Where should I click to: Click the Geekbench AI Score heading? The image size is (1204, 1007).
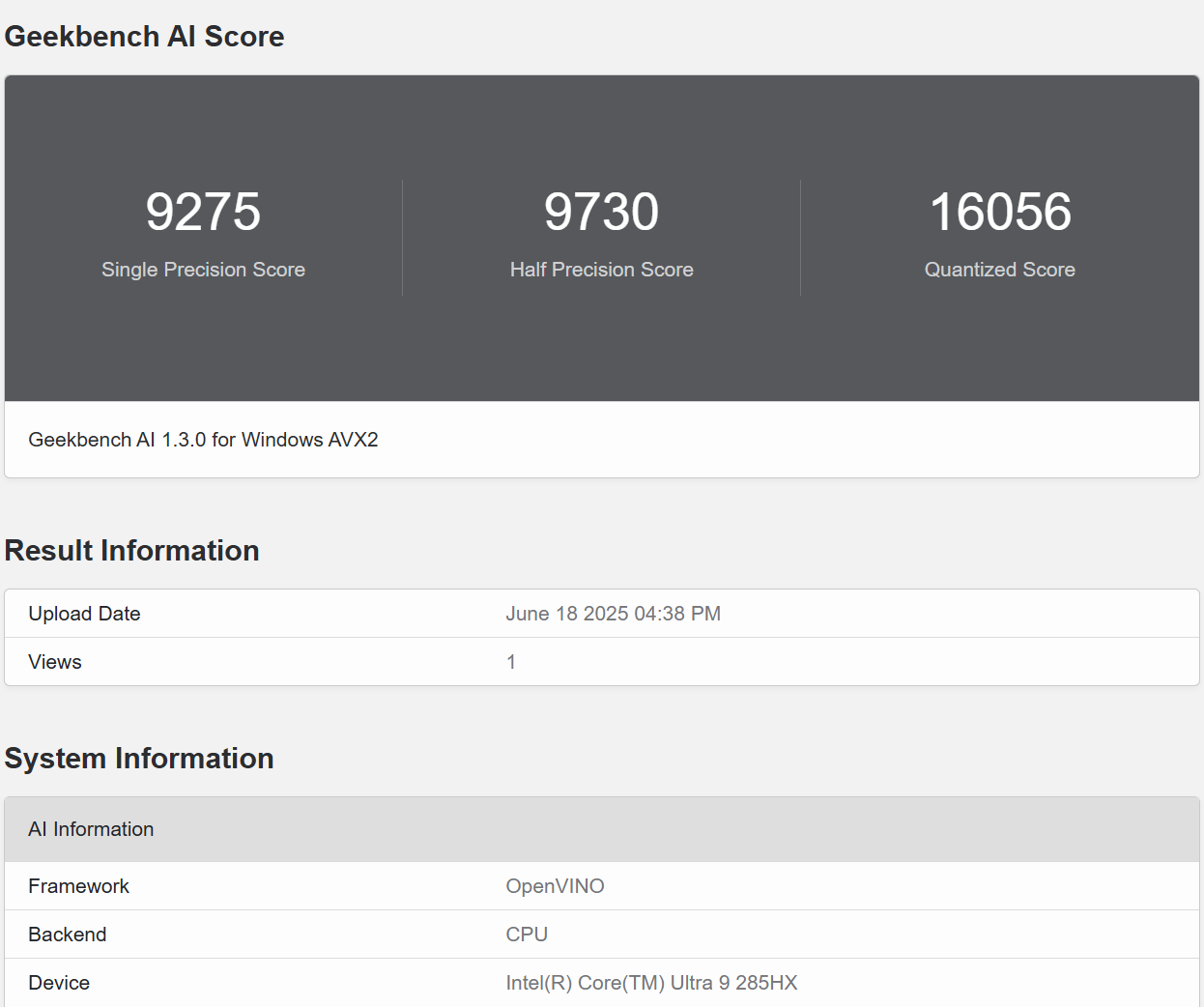[x=144, y=37]
